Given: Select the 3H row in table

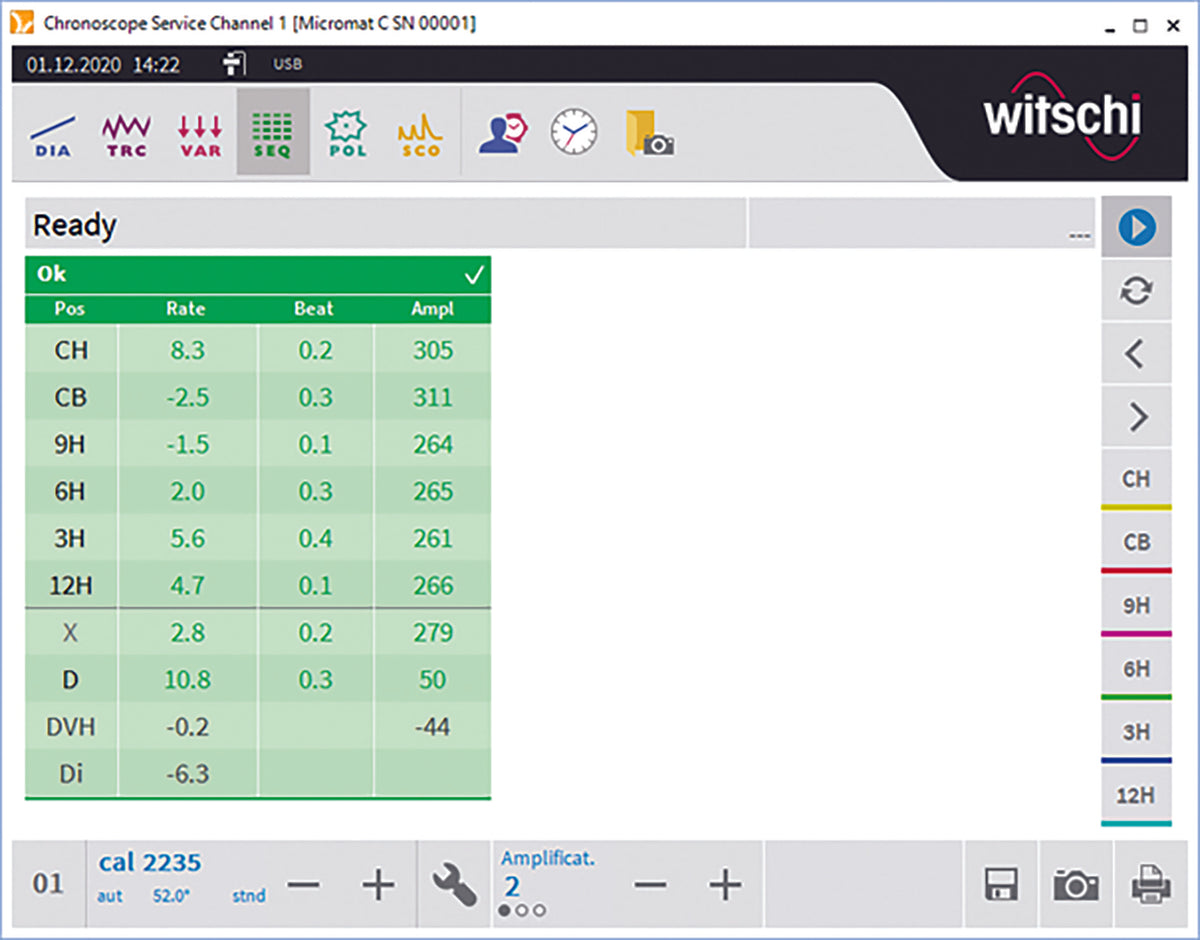Looking at the screenshot, I should click(257, 539).
